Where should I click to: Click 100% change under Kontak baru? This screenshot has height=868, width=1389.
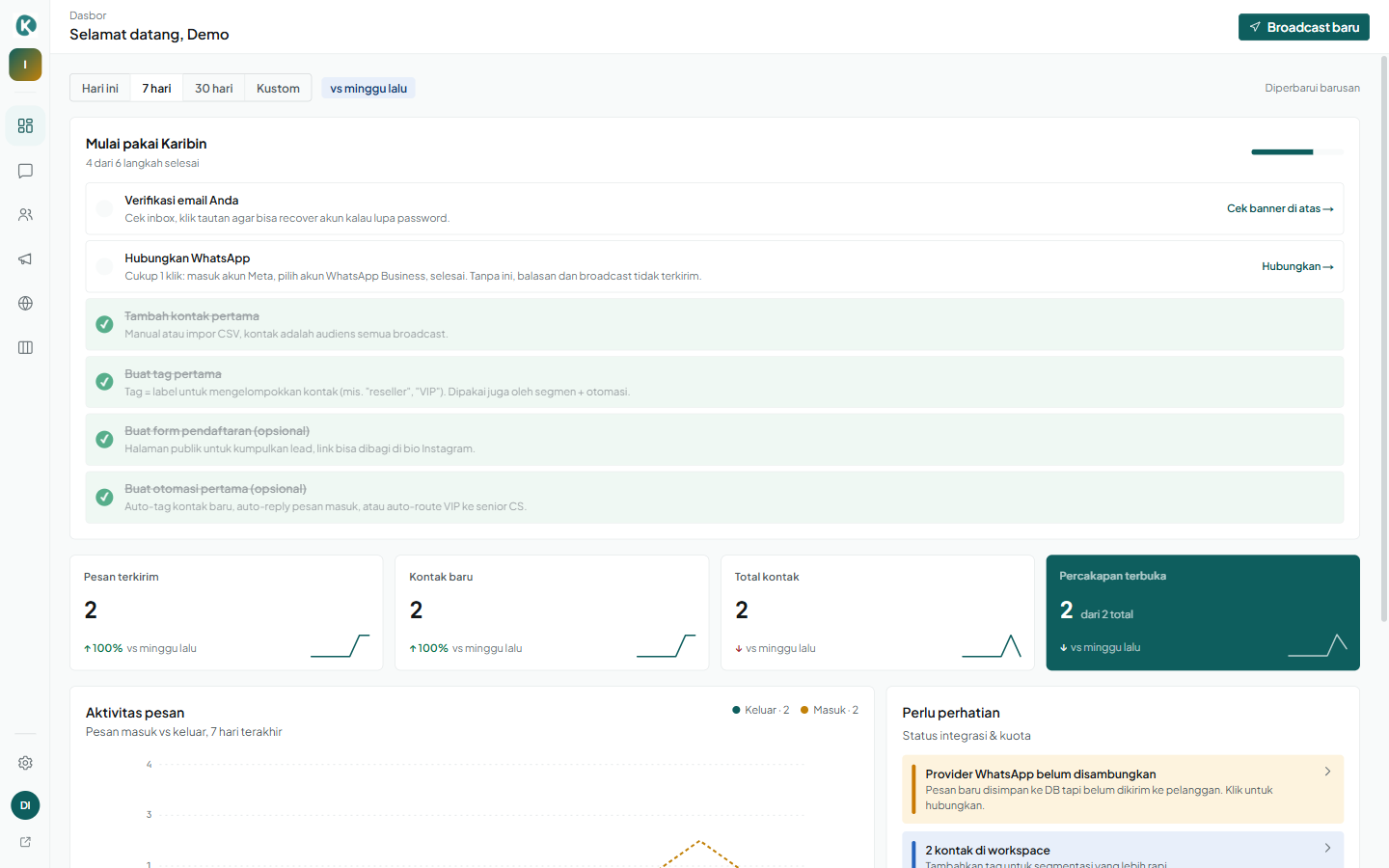429,648
